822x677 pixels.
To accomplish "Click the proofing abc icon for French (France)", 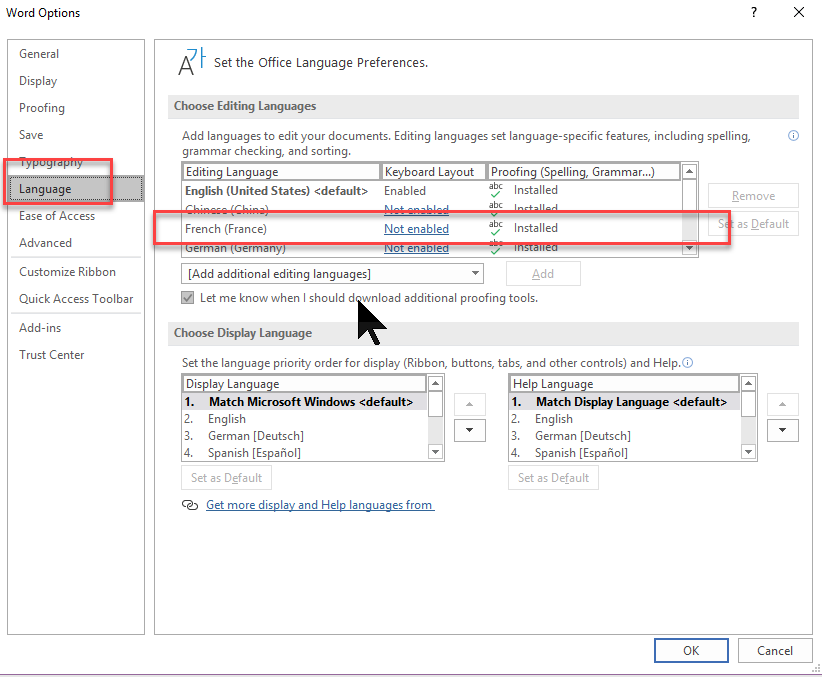I will point(495,228).
